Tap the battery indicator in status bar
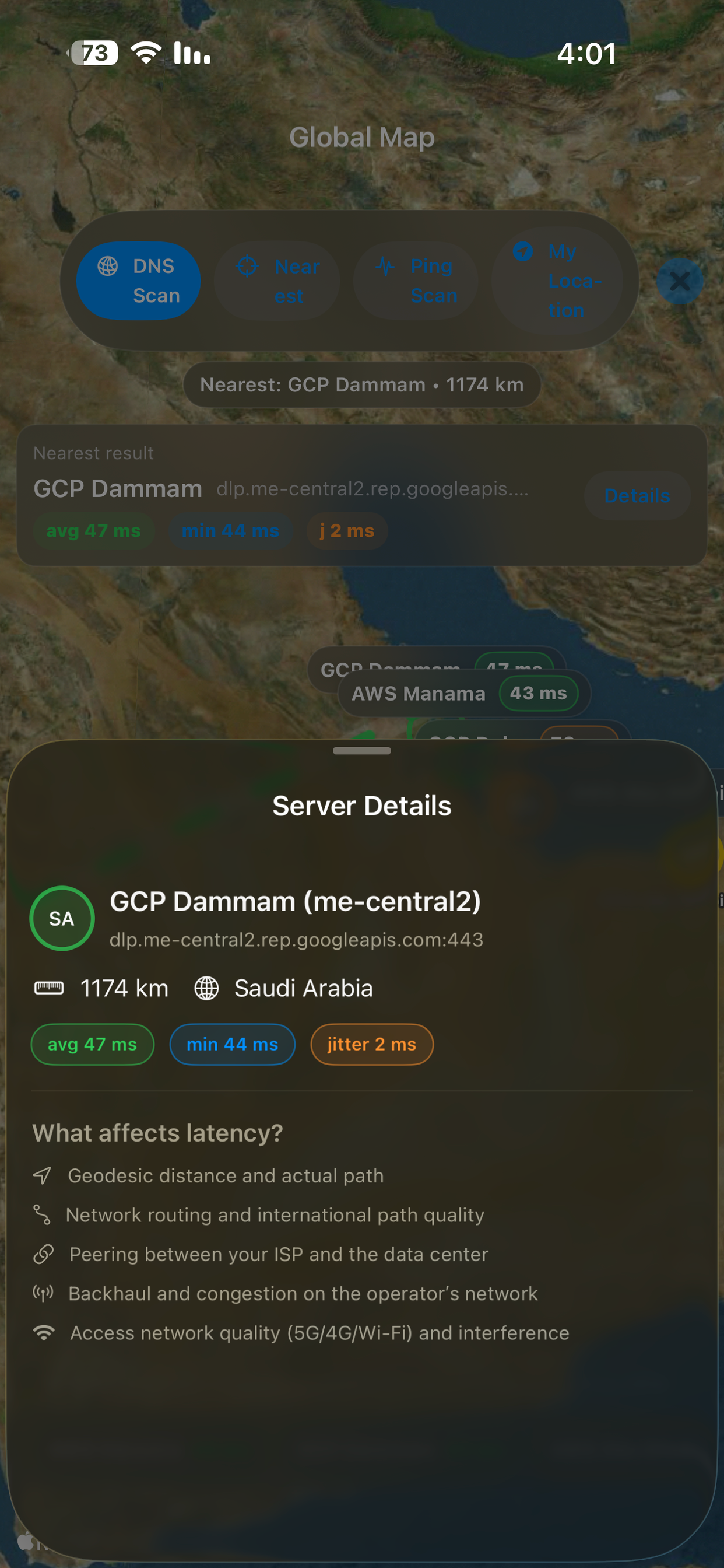This screenshot has width=724, height=1568. (93, 54)
